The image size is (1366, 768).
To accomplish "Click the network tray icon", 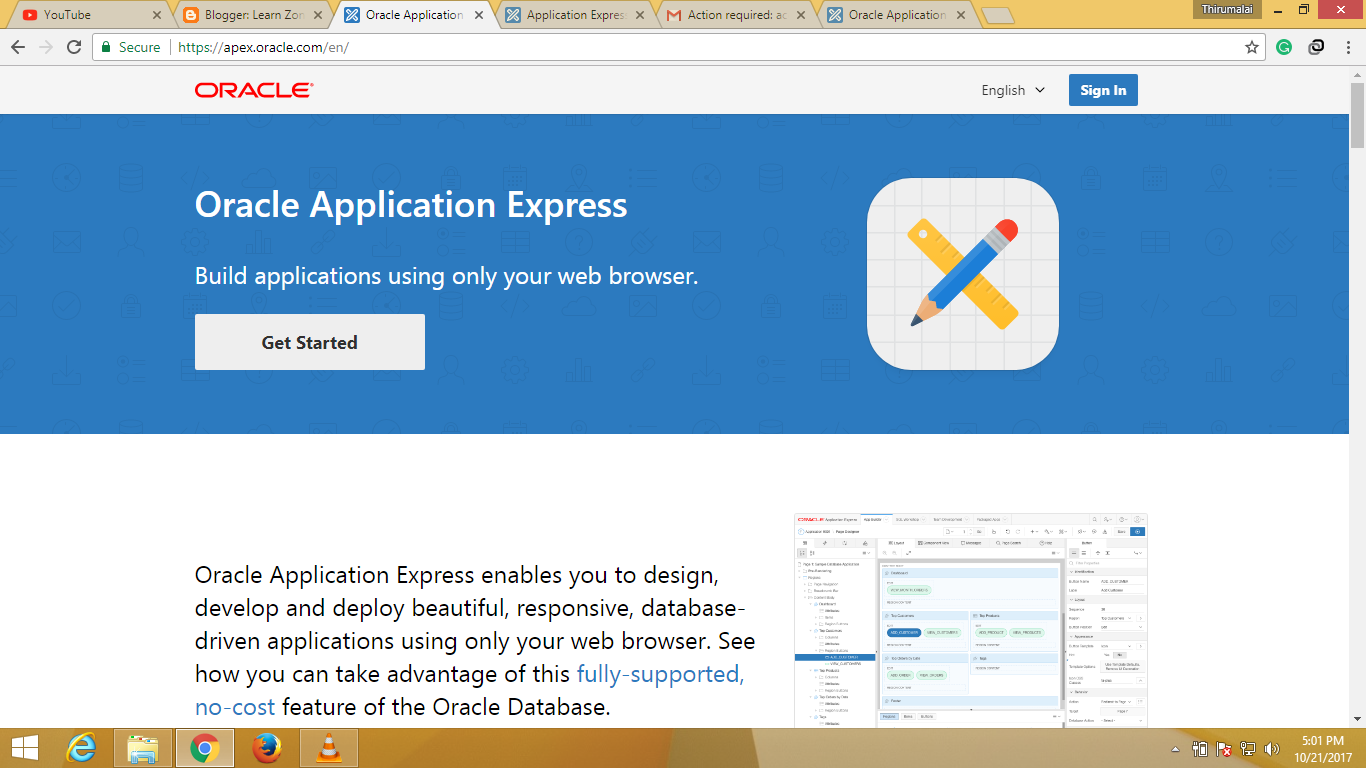I will [1248, 749].
